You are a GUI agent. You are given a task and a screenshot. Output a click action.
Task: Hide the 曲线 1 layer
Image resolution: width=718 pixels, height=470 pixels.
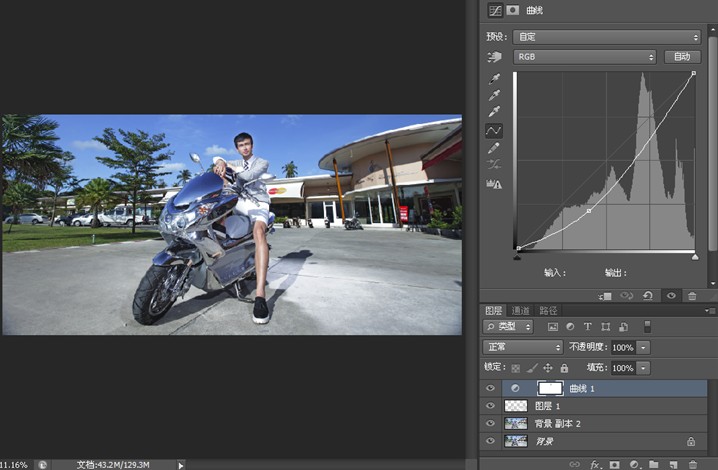(x=490, y=388)
